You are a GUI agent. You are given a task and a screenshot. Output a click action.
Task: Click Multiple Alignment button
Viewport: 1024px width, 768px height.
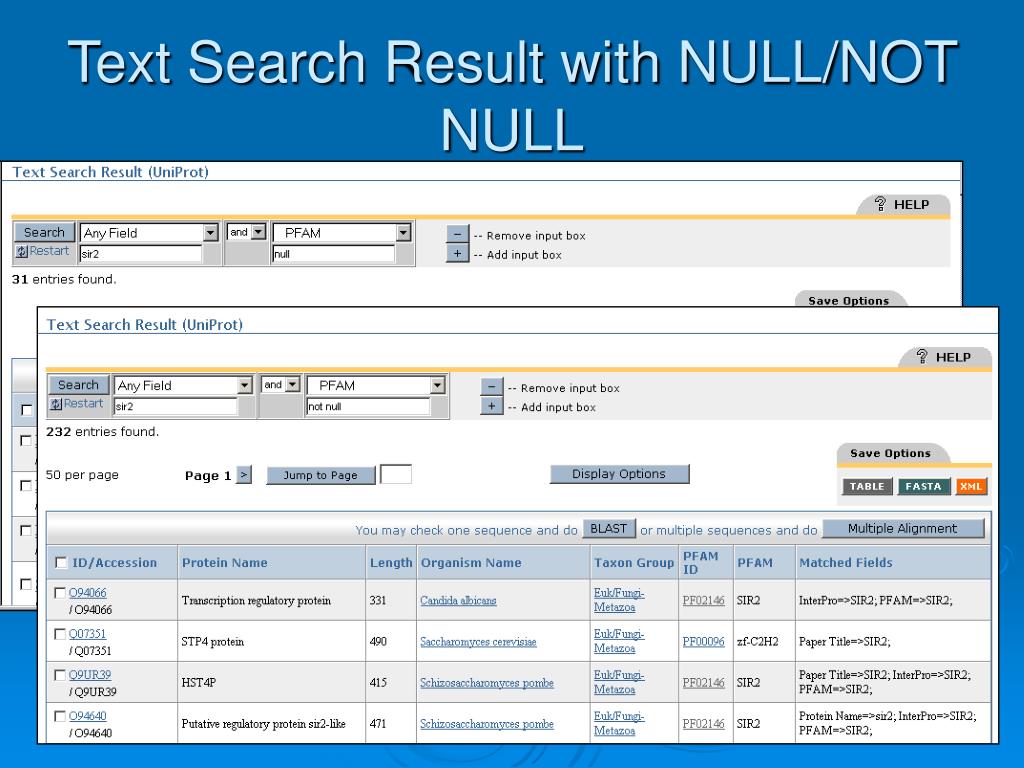(903, 528)
